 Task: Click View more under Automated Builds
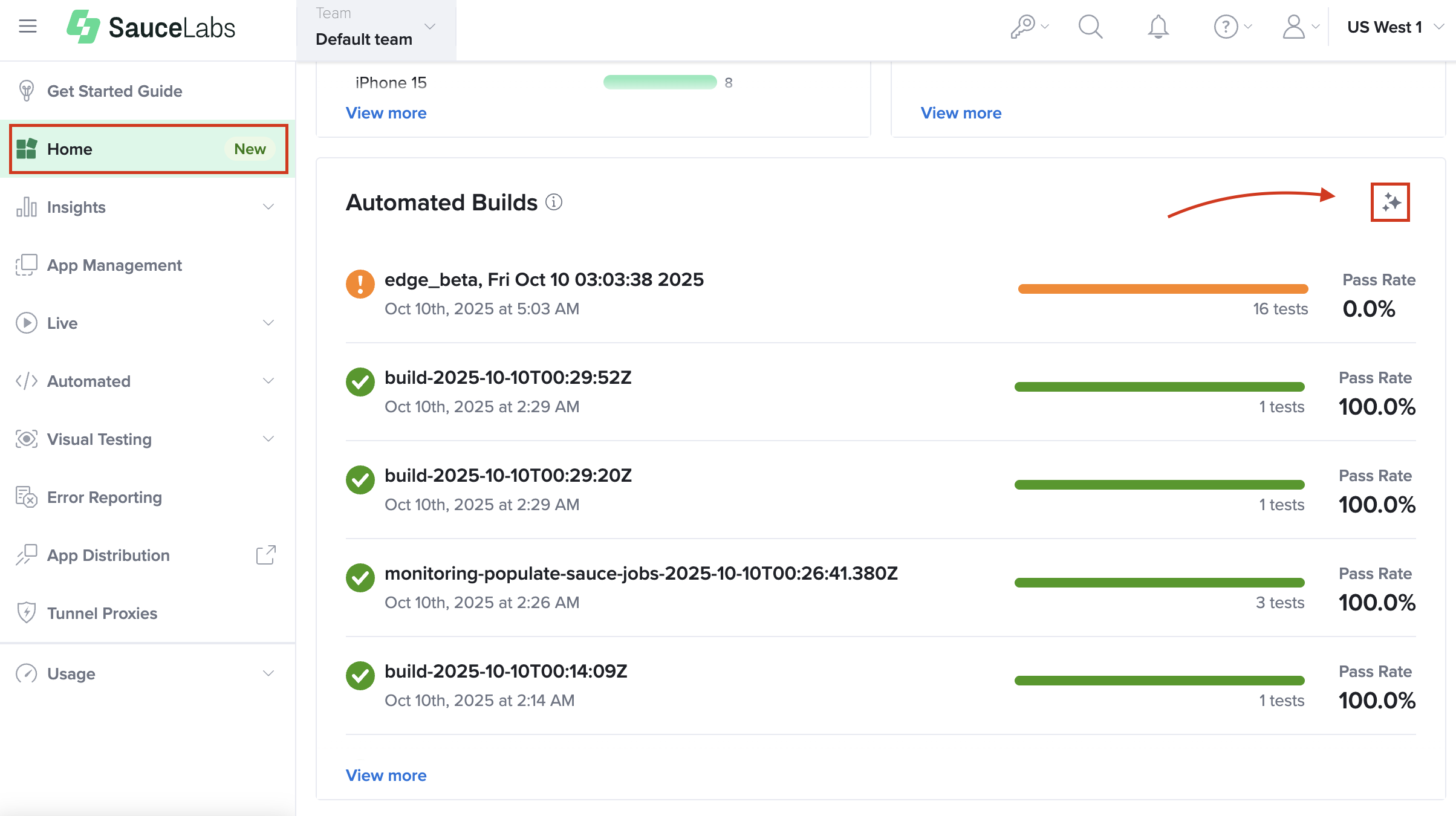386,775
